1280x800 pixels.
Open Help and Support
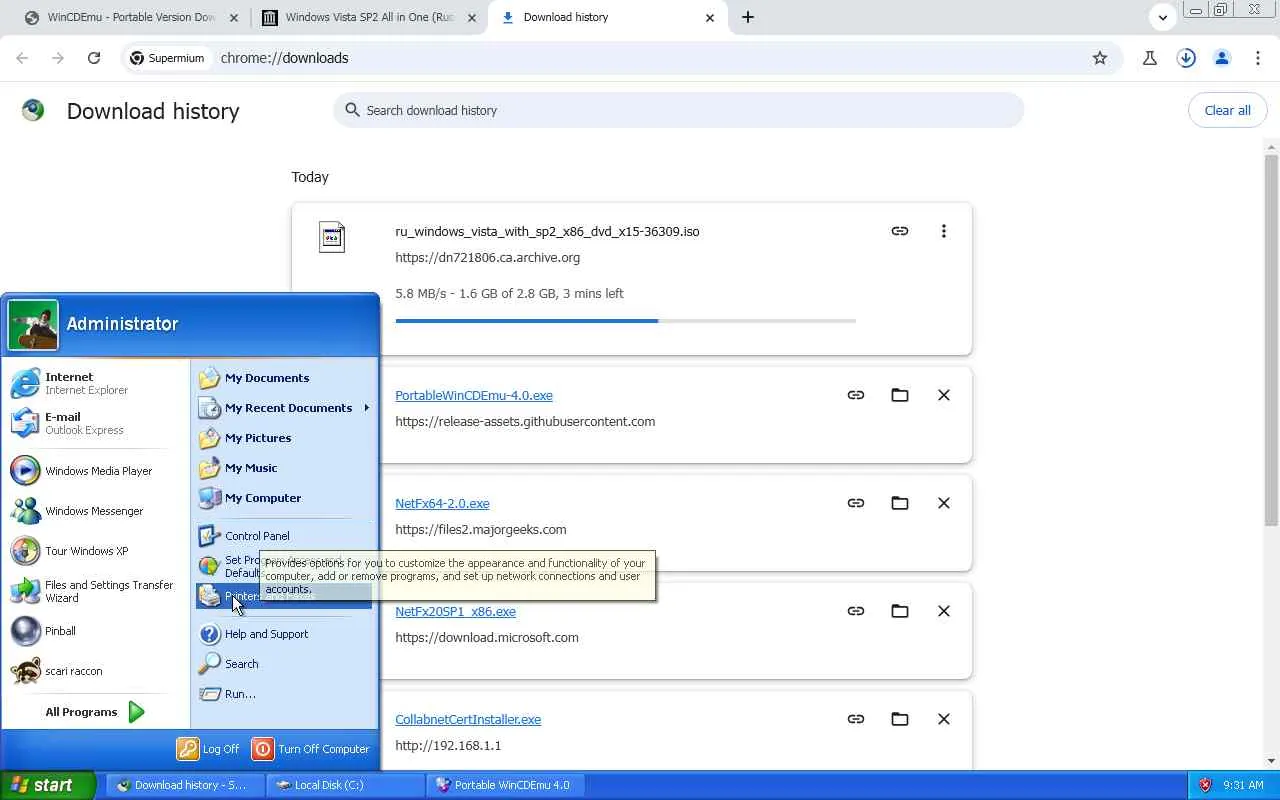pyautogui.click(x=284, y=634)
